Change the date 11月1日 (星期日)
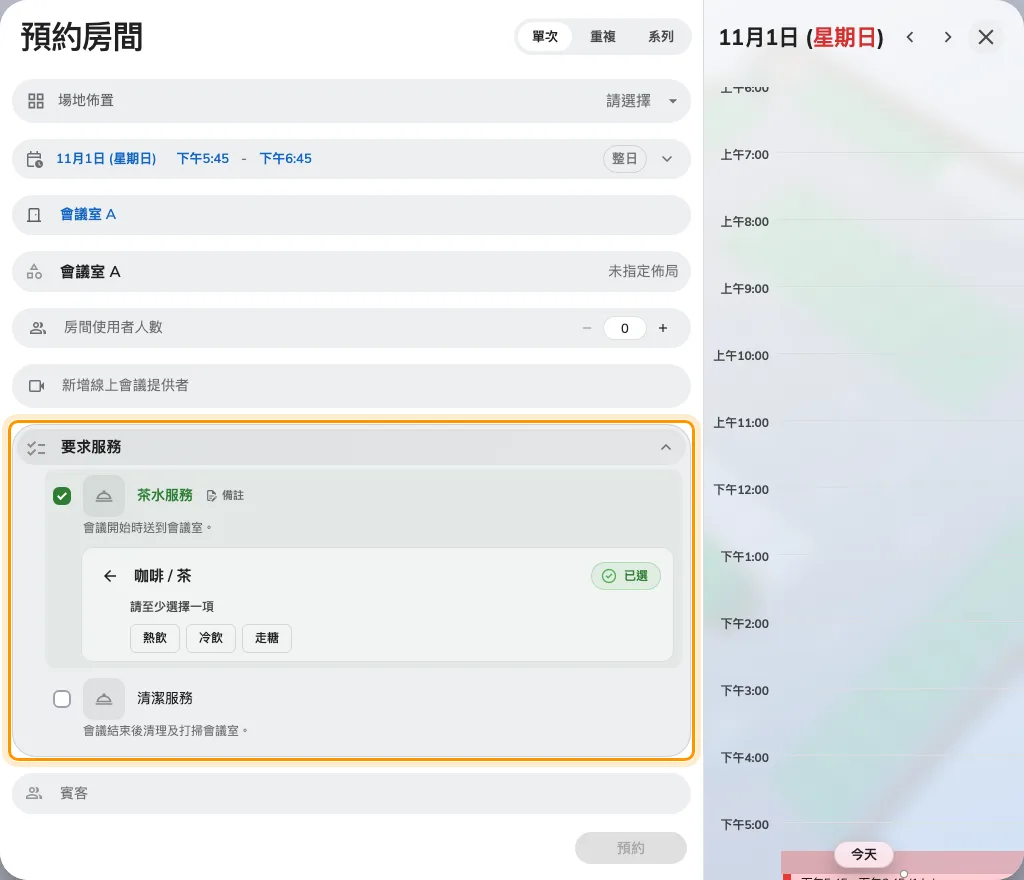This screenshot has height=880, width=1024. [x=106, y=159]
